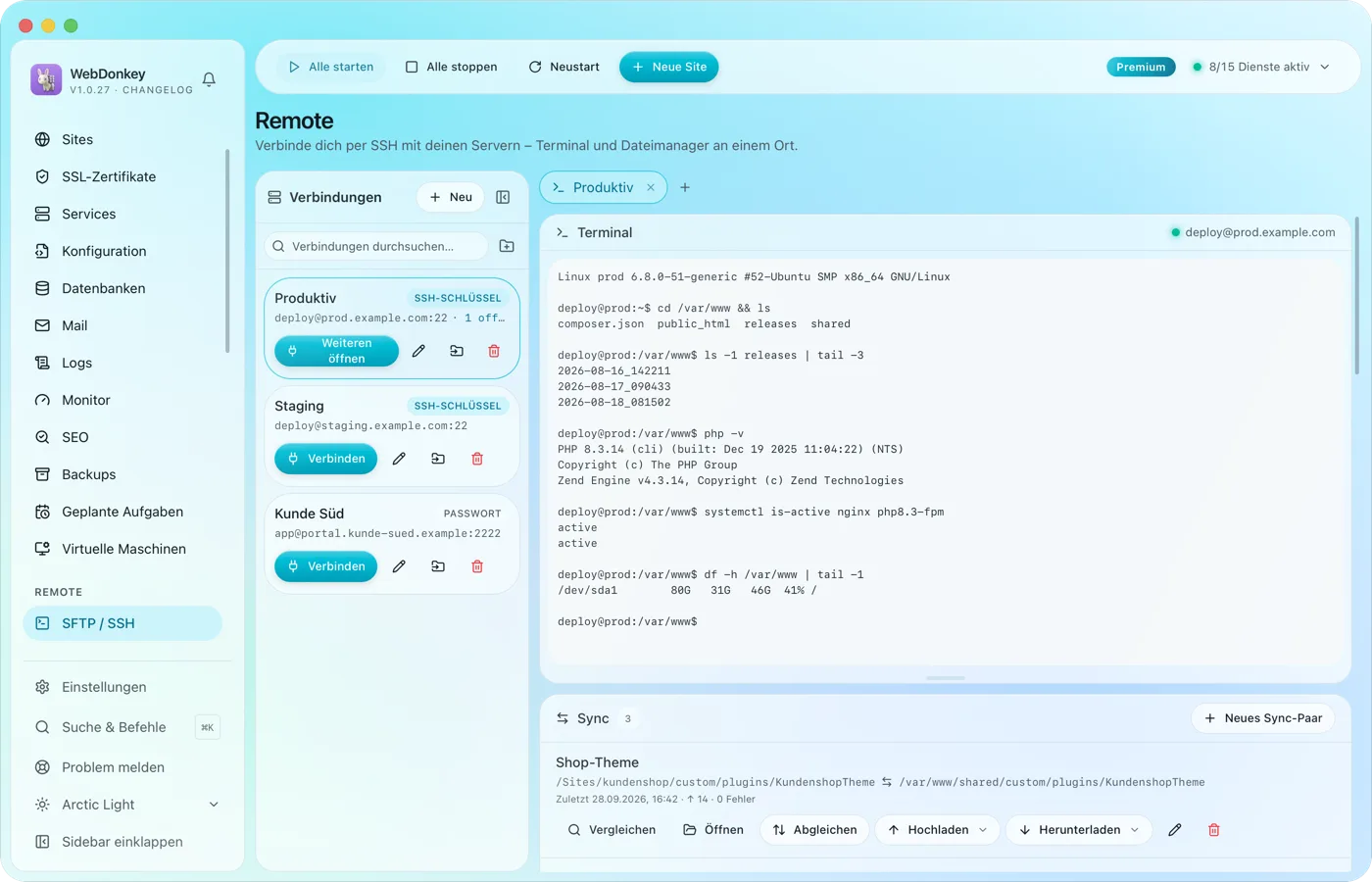Edit the Shop-Theme sync pair
The width and height of the screenshot is (1372, 882).
pos(1175,830)
